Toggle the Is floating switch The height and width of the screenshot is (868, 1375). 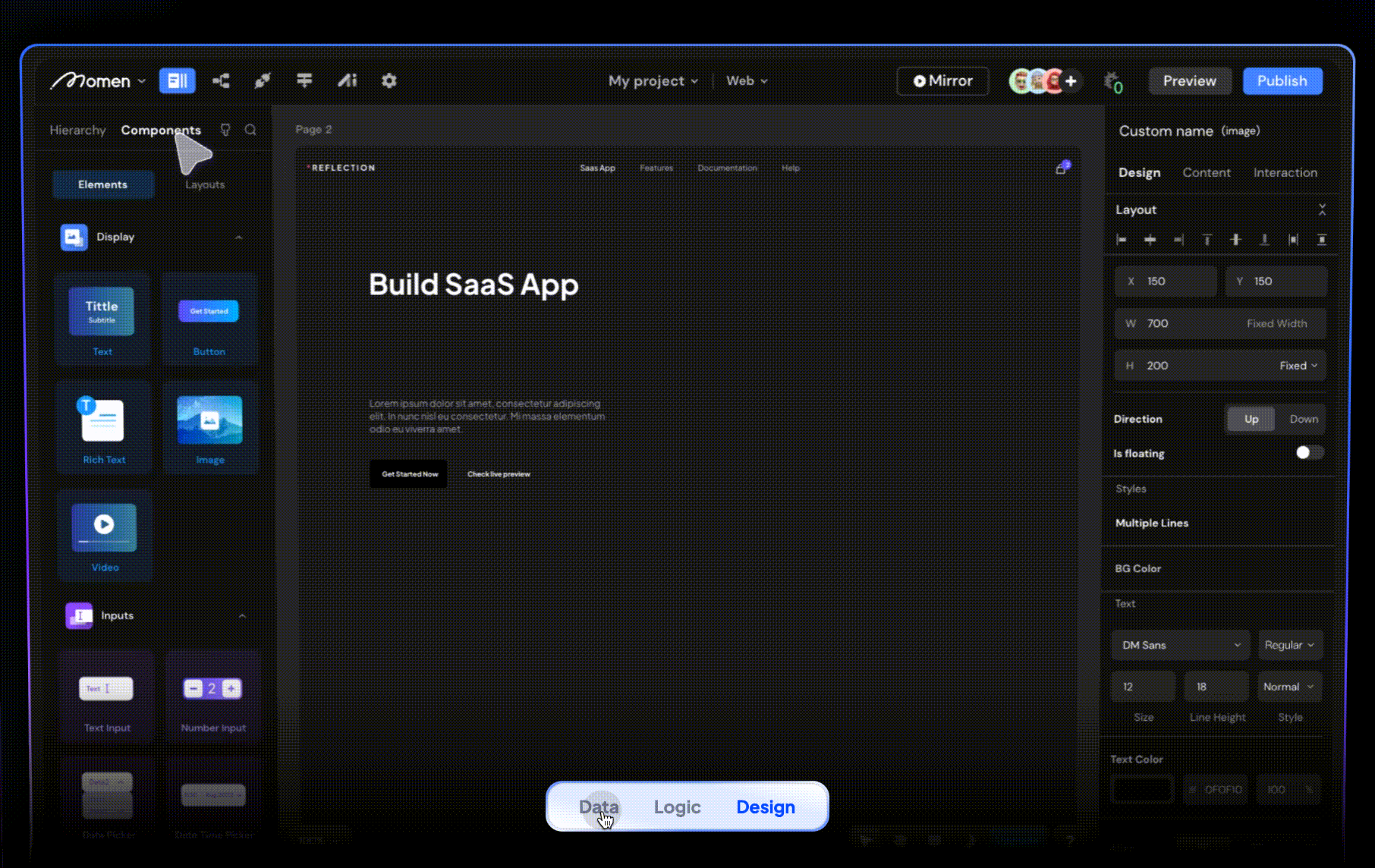click(x=1309, y=453)
